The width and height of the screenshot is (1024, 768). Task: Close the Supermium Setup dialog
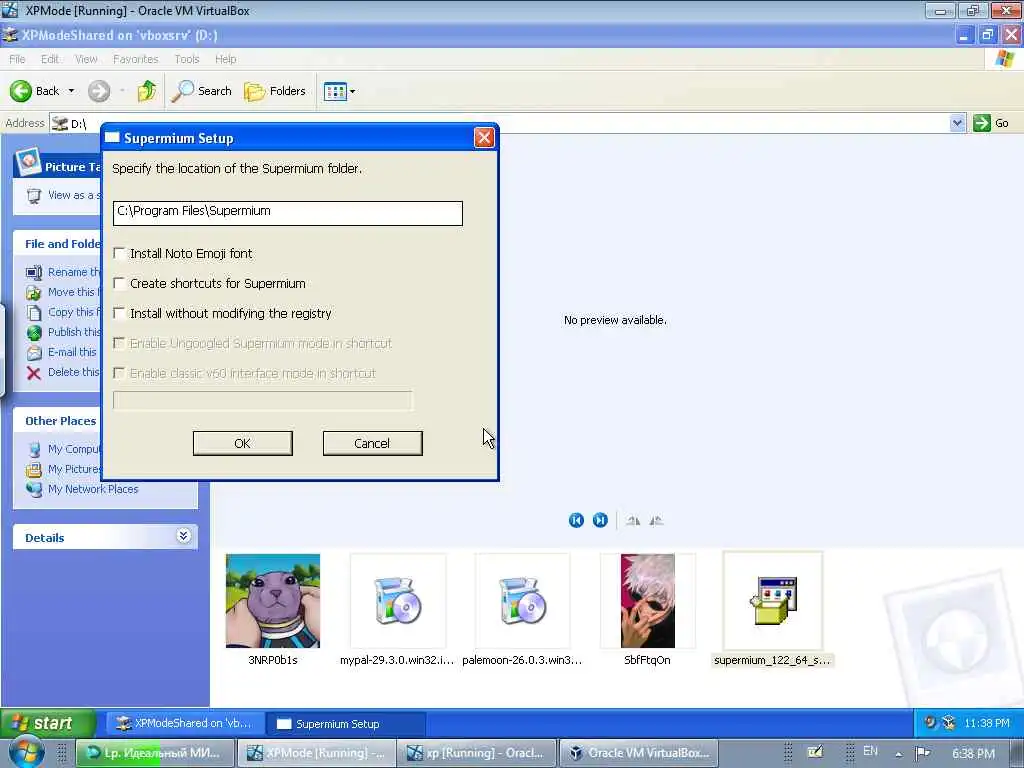tap(484, 138)
